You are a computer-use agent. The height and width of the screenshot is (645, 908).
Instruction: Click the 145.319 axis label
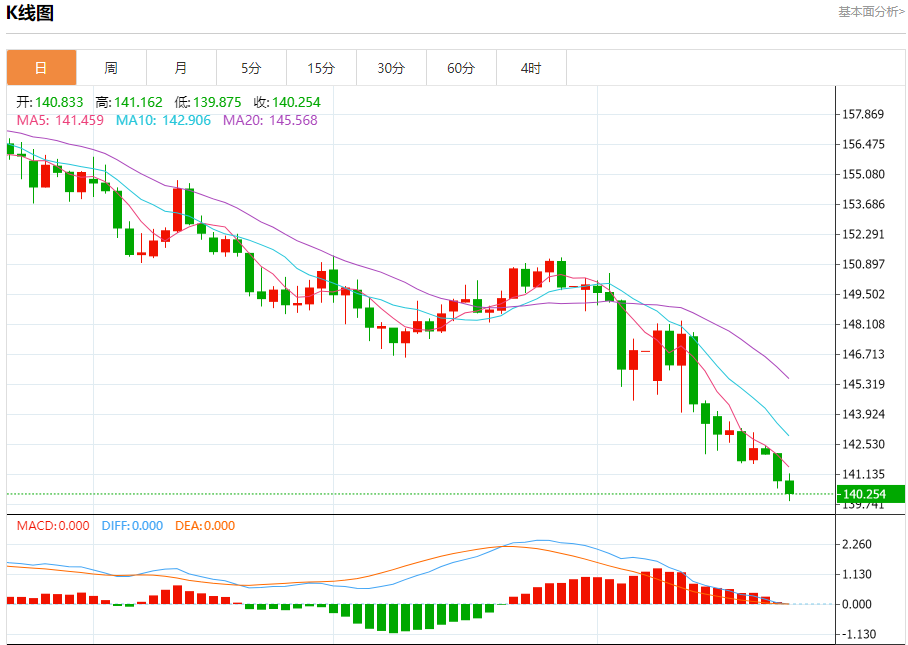863,384
